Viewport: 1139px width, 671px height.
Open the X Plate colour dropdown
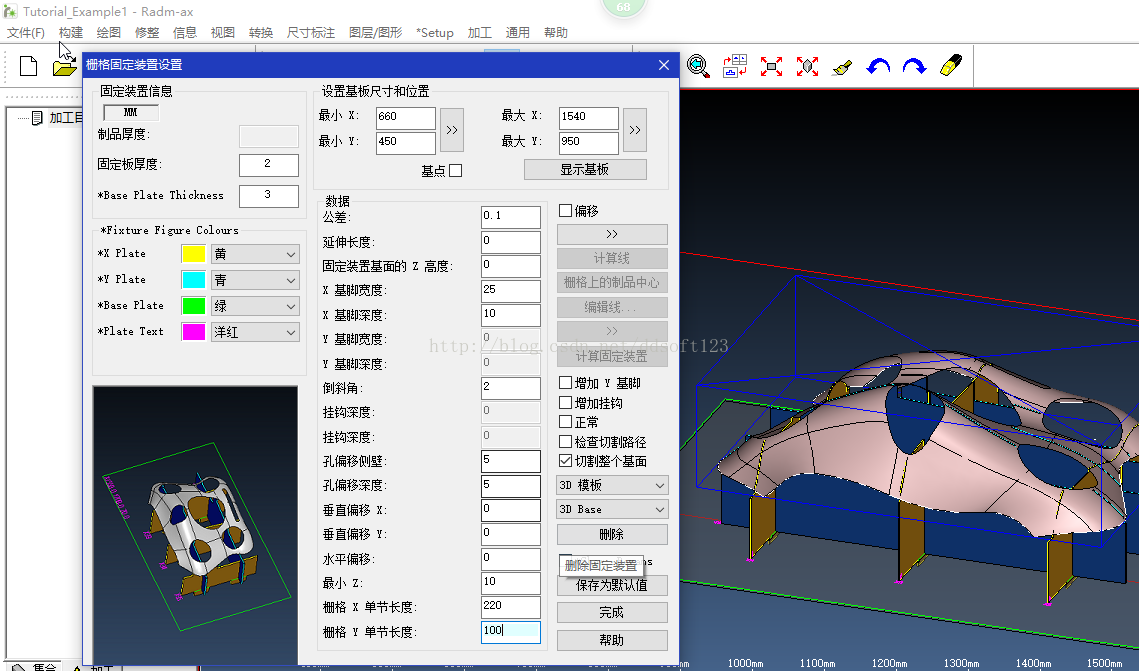pos(256,254)
